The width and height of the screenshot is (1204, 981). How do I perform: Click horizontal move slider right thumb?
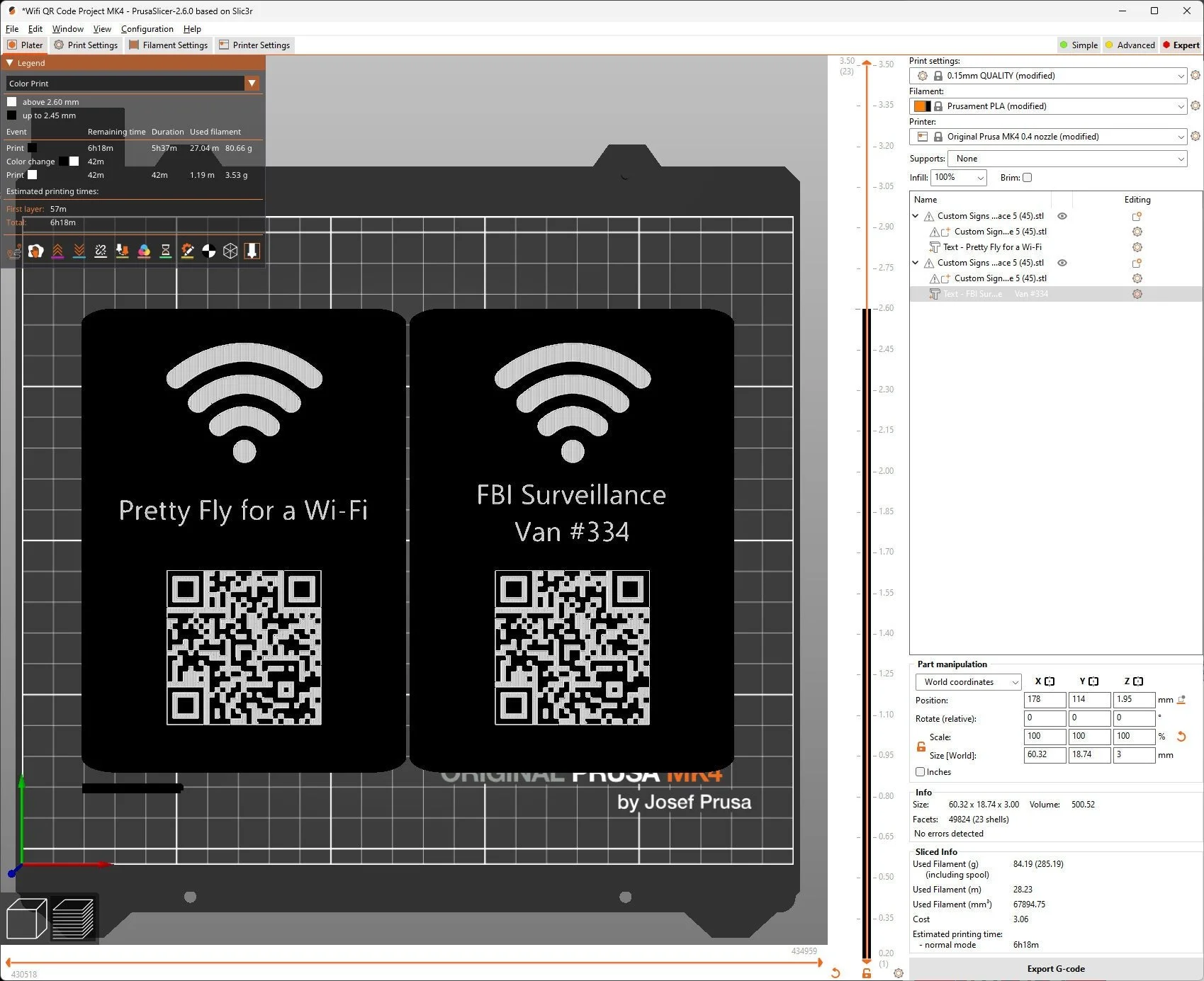[820, 963]
